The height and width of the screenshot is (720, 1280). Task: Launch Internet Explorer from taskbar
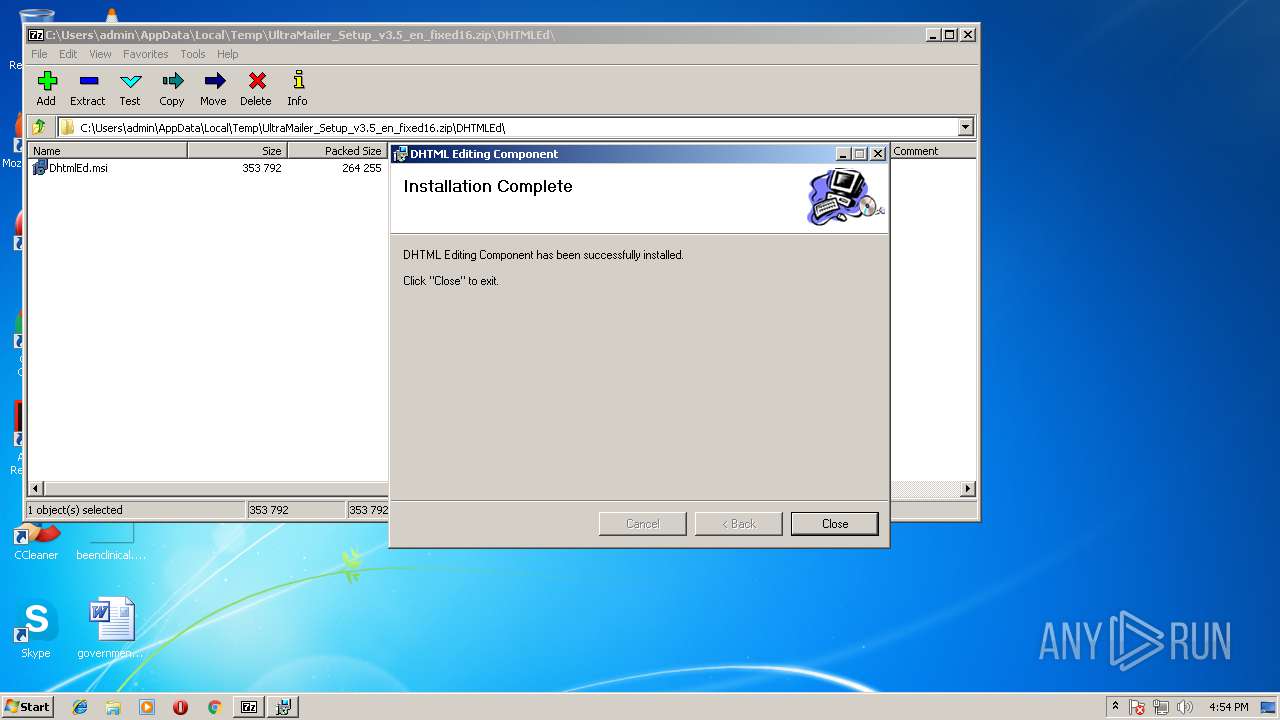[x=80, y=707]
